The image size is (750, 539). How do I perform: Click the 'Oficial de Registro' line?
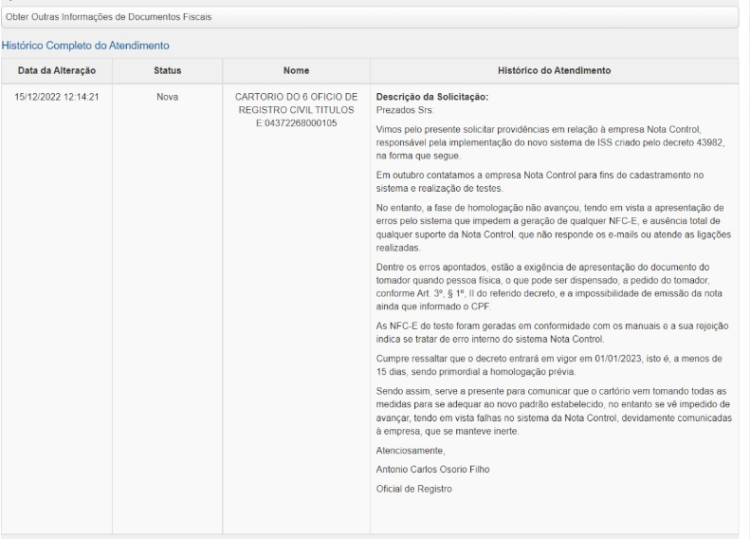coord(414,489)
